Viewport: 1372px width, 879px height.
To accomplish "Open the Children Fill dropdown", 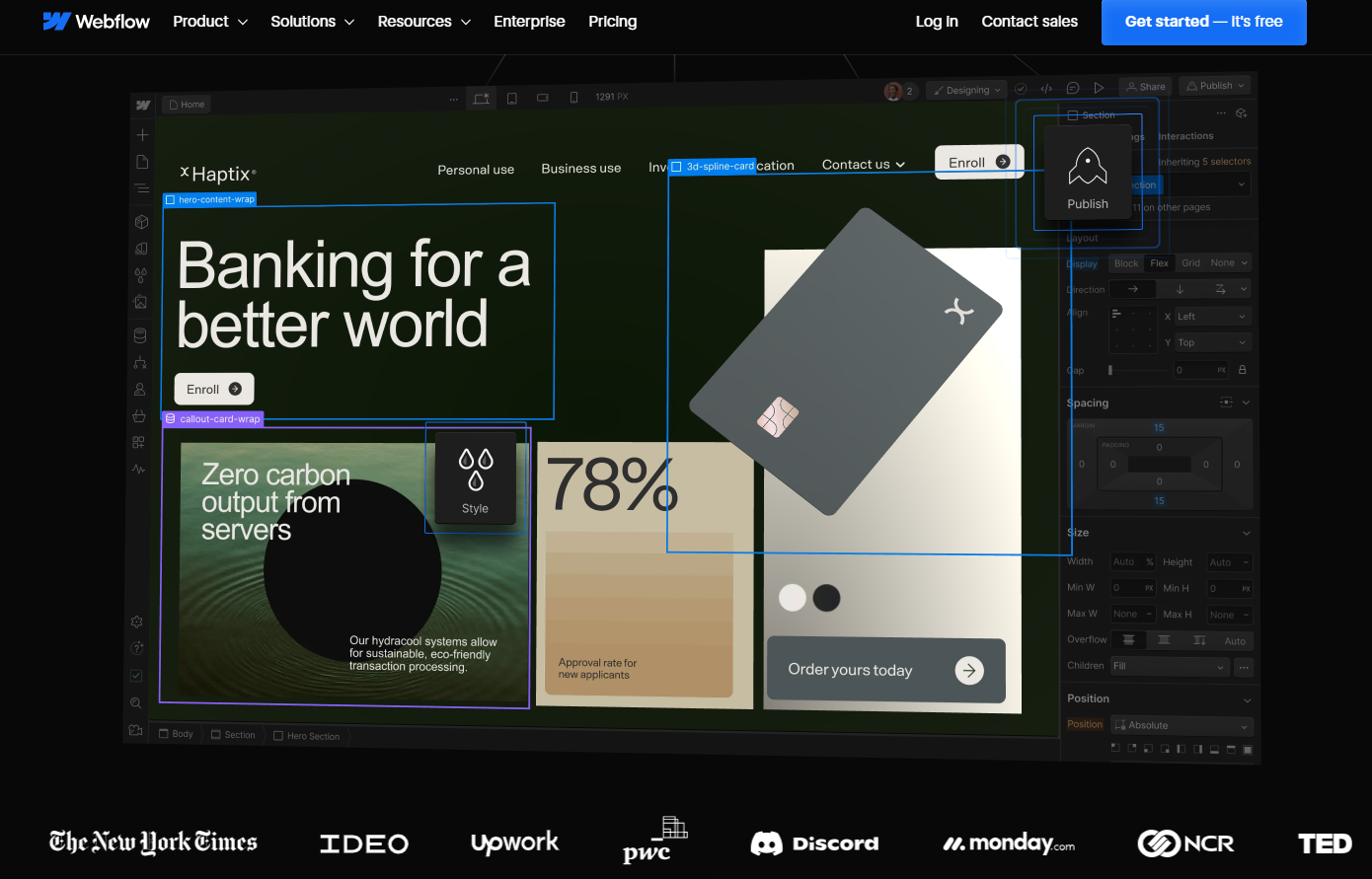I will 1170,667.
